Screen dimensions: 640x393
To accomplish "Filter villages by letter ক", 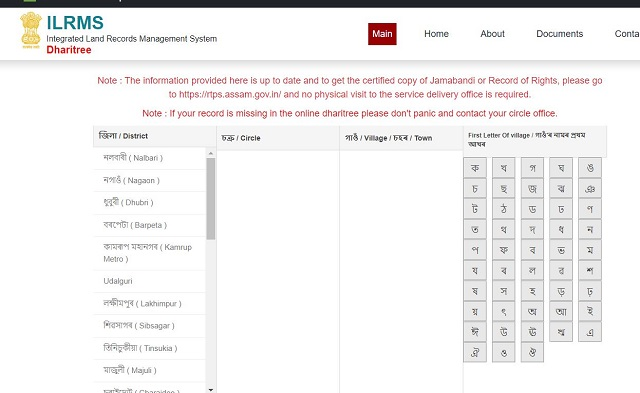I will pyautogui.click(x=475, y=168).
